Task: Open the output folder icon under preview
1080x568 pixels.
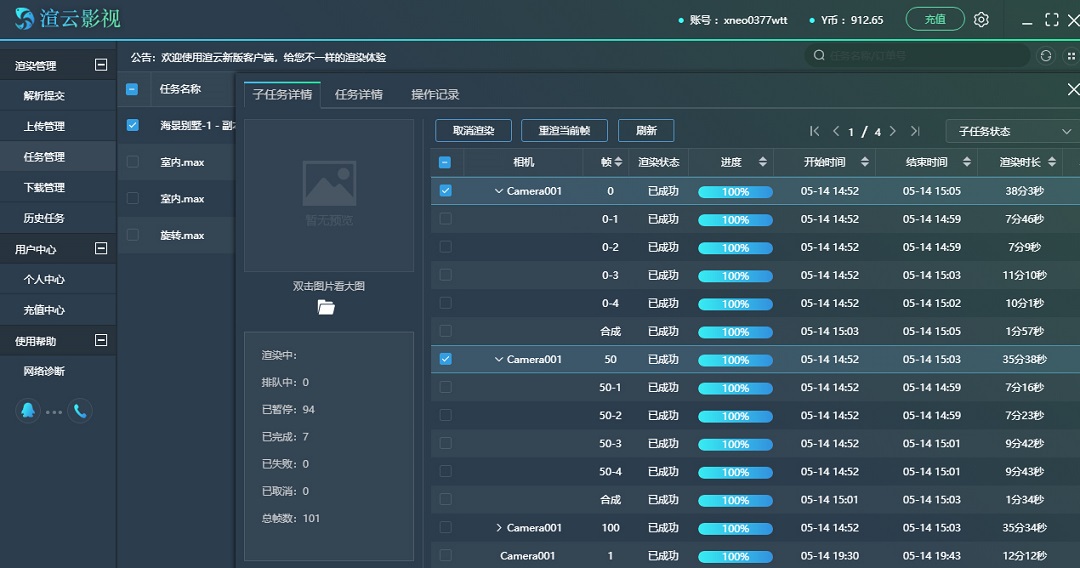Action: click(326, 307)
